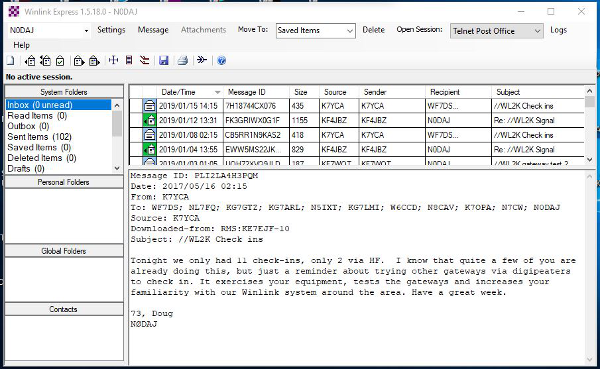The height and width of the screenshot is (369, 600).
Task: Sort by the Size column header
Action: pos(304,92)
